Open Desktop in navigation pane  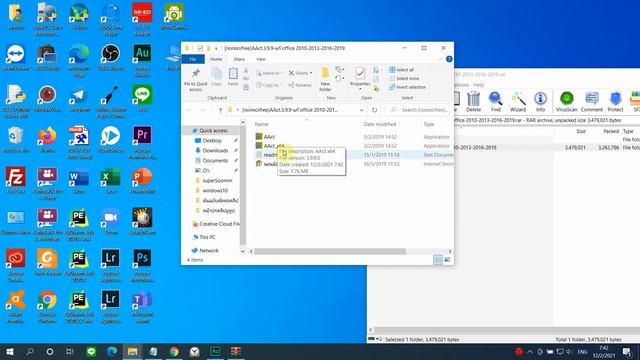click(212, 140)
